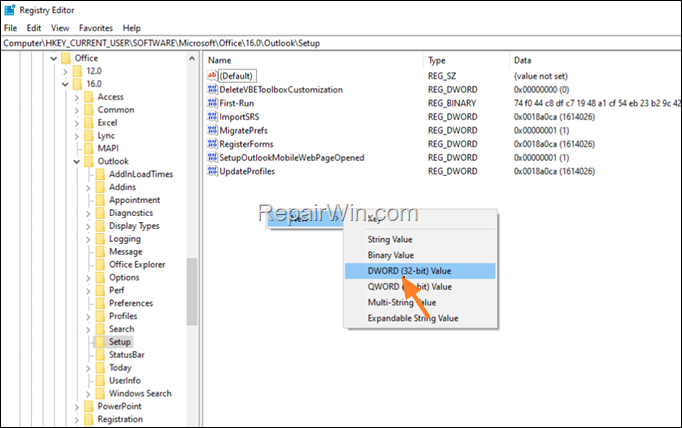Choose QWORD Value from the submenu

coord(420,287)
